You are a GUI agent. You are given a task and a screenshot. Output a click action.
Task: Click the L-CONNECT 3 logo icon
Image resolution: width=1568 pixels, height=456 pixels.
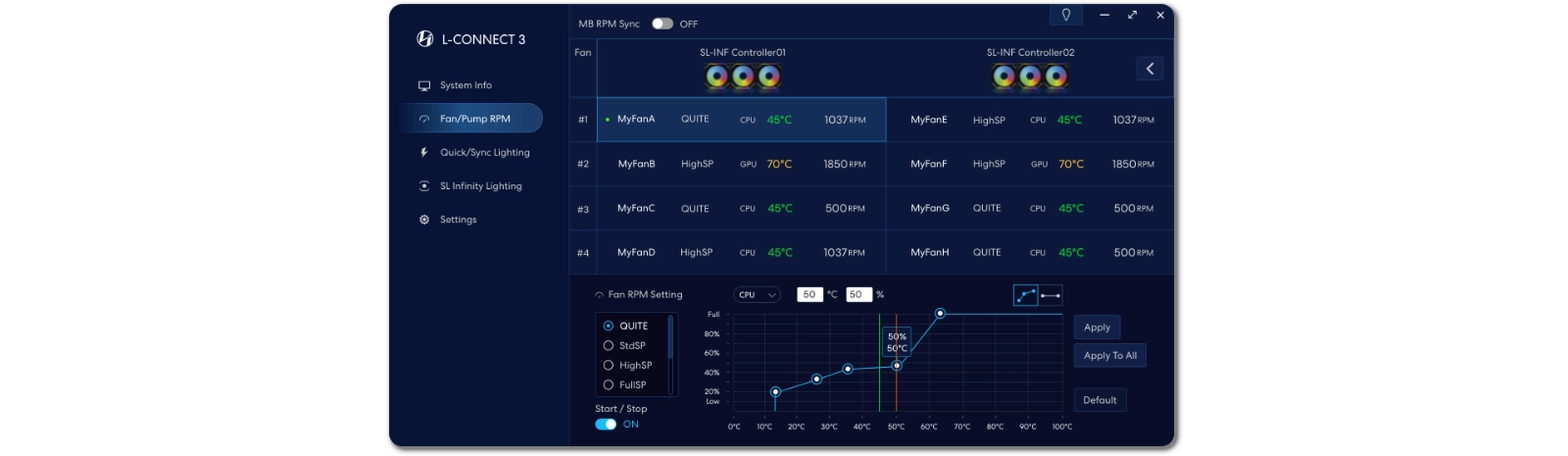(425, 39)
